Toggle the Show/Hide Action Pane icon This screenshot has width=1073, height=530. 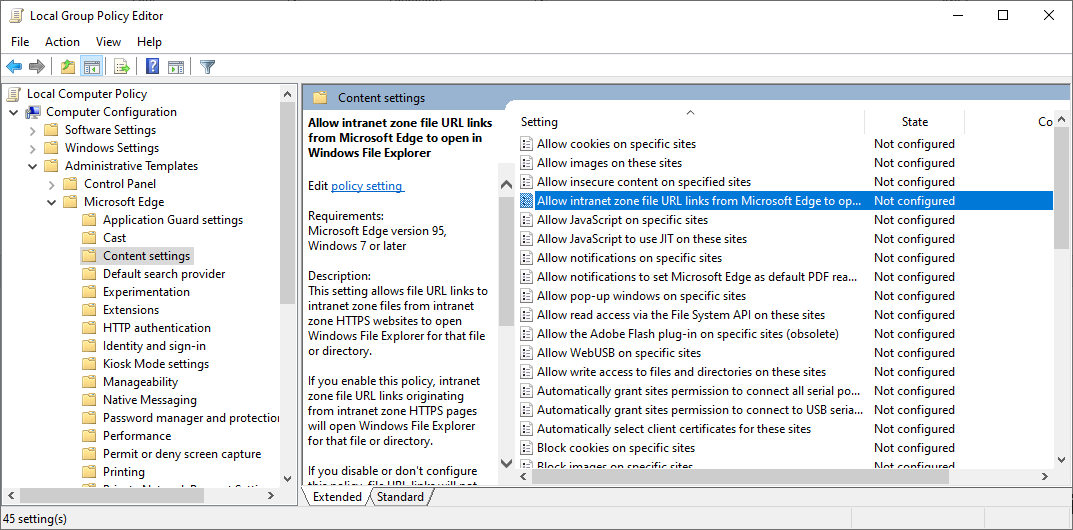(176, 67)
